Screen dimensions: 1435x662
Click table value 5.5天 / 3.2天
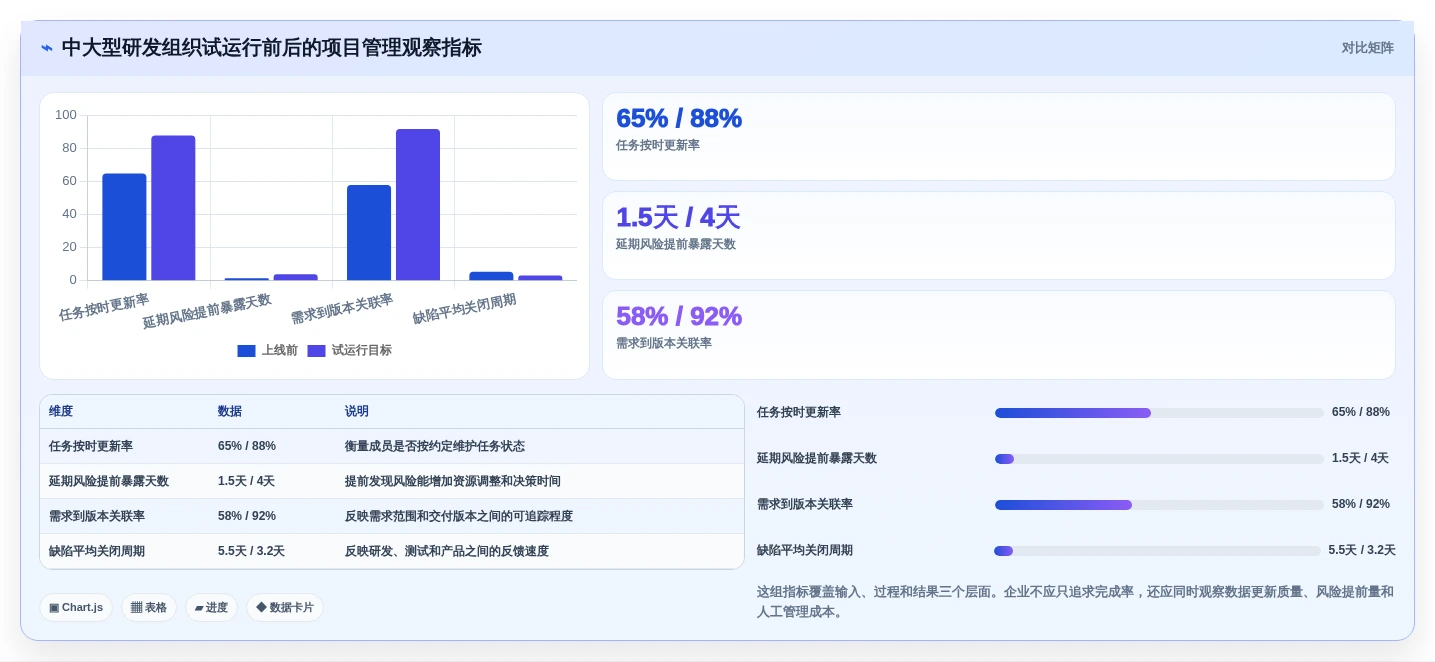[x=251, y=551]
